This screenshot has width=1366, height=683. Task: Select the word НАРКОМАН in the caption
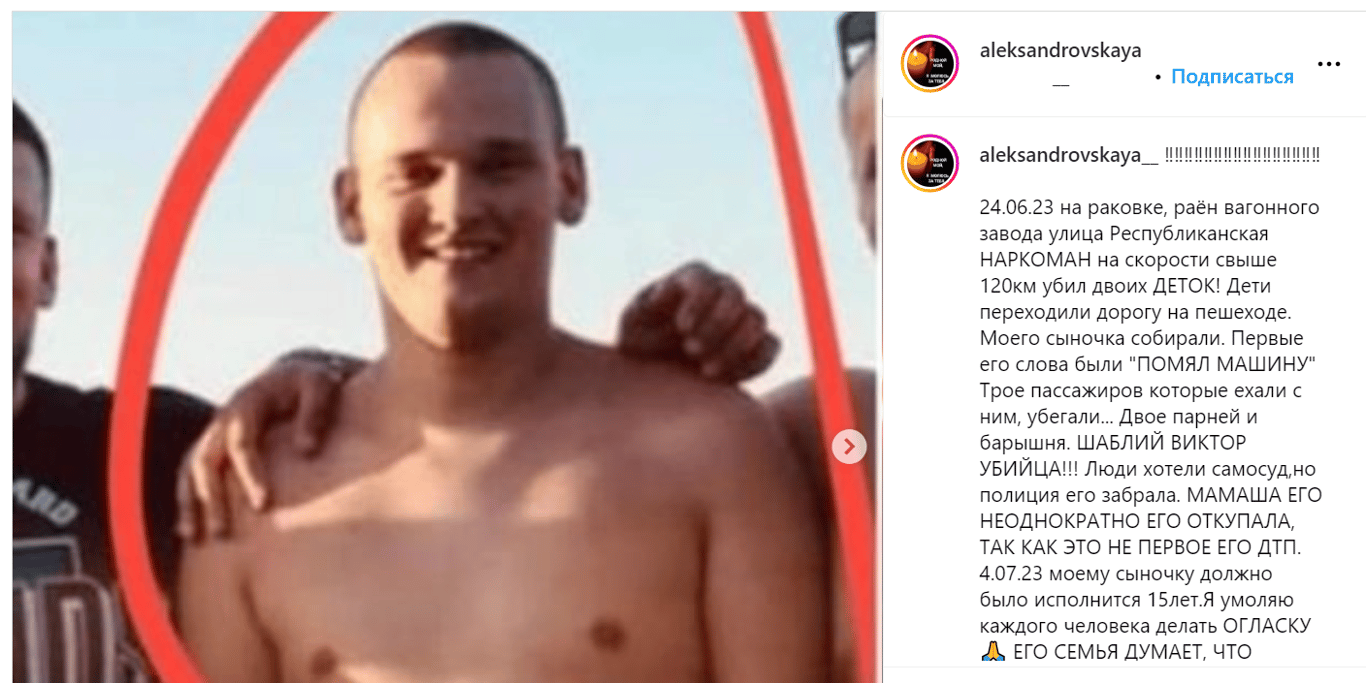click(x=1030, y=260)
